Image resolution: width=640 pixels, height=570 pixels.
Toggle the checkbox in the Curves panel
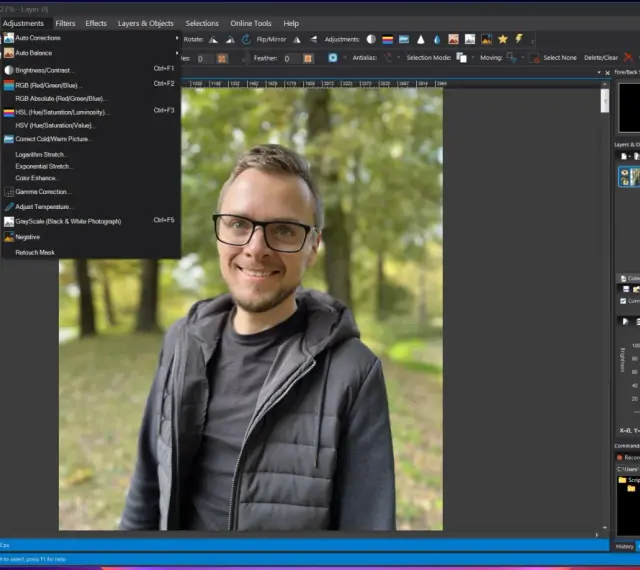[623, 301]
